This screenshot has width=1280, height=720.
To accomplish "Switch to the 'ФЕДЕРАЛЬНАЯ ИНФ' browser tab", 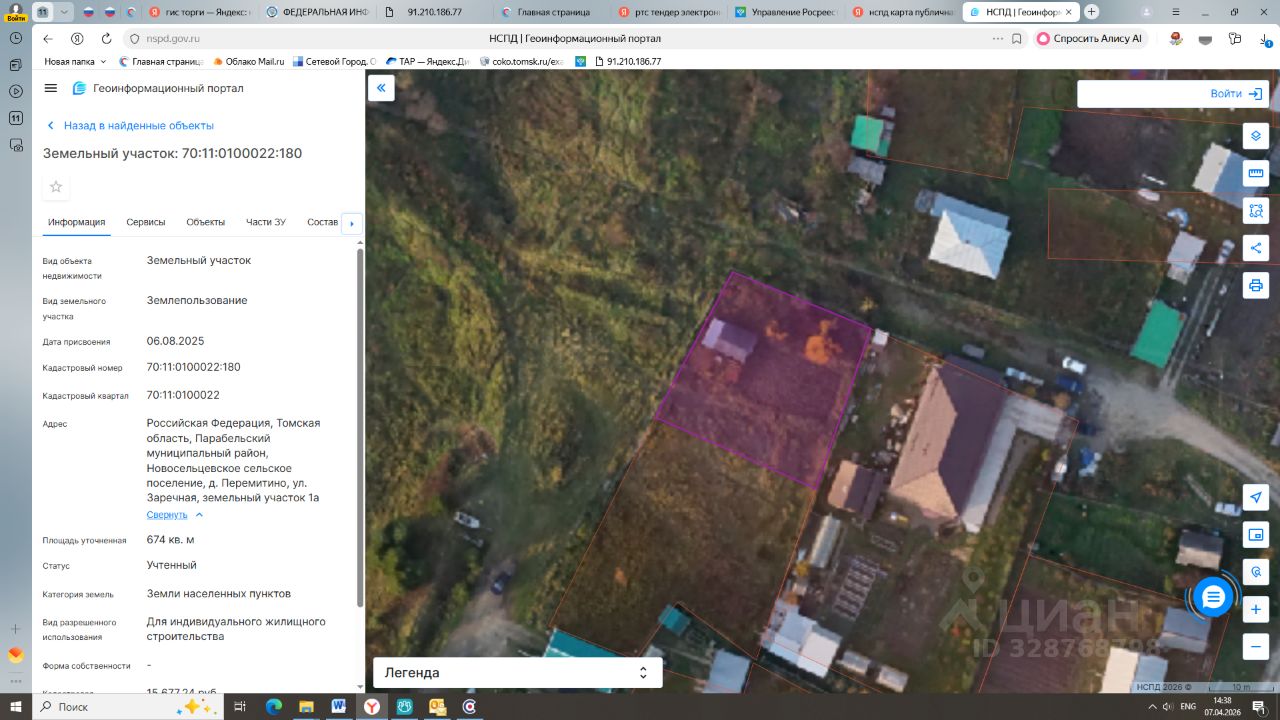I will click(x=319, y=12).
